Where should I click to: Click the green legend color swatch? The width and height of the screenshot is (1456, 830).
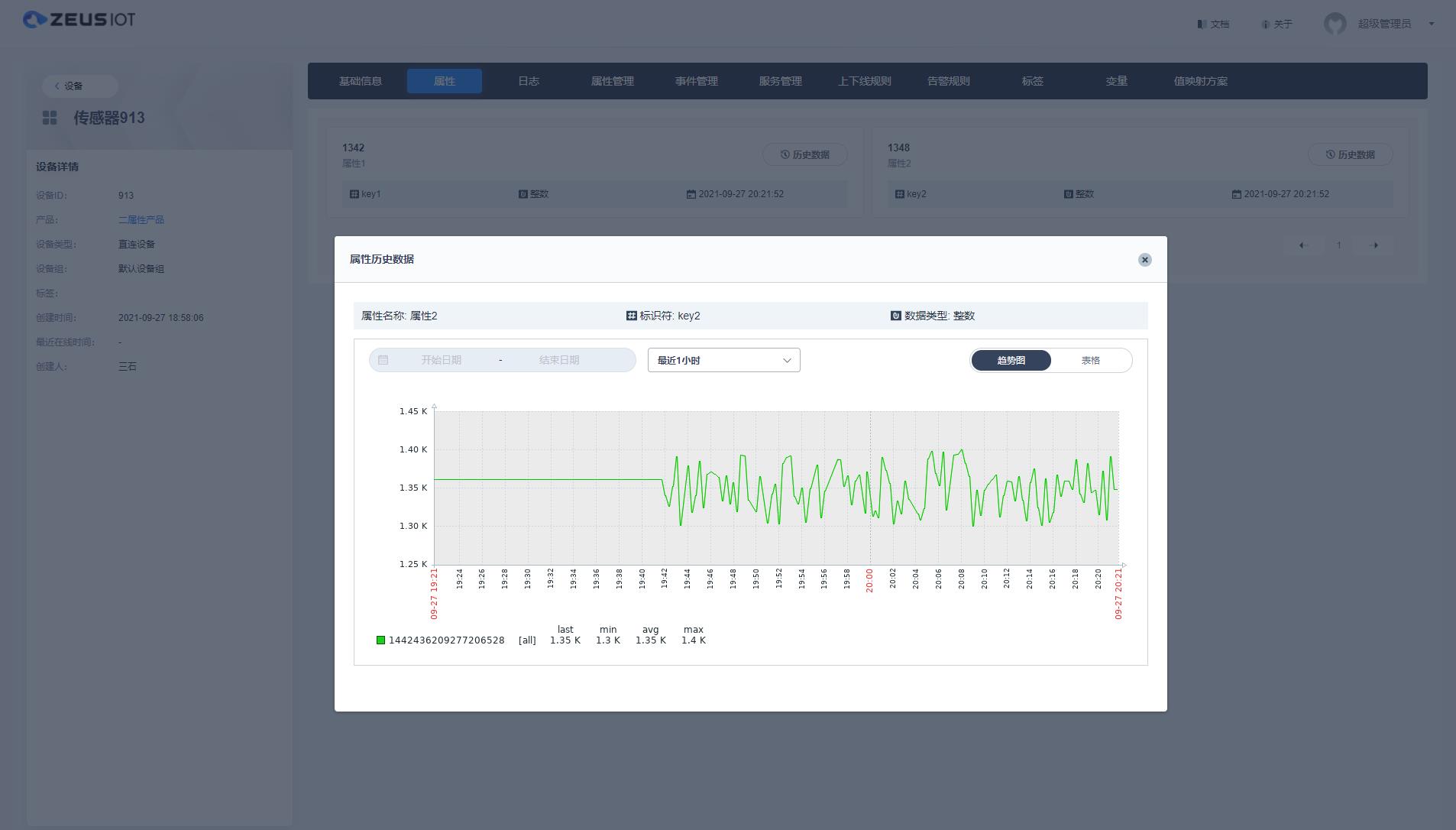point(380,640)
